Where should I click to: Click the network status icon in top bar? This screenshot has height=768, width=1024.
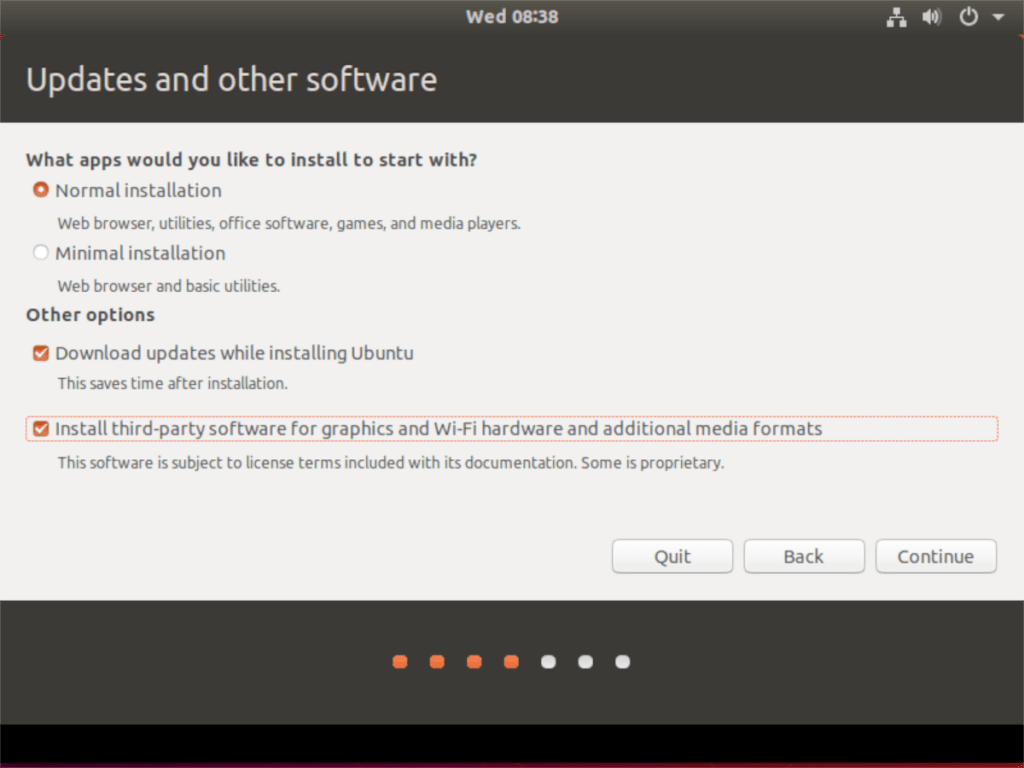coord(896,16)
